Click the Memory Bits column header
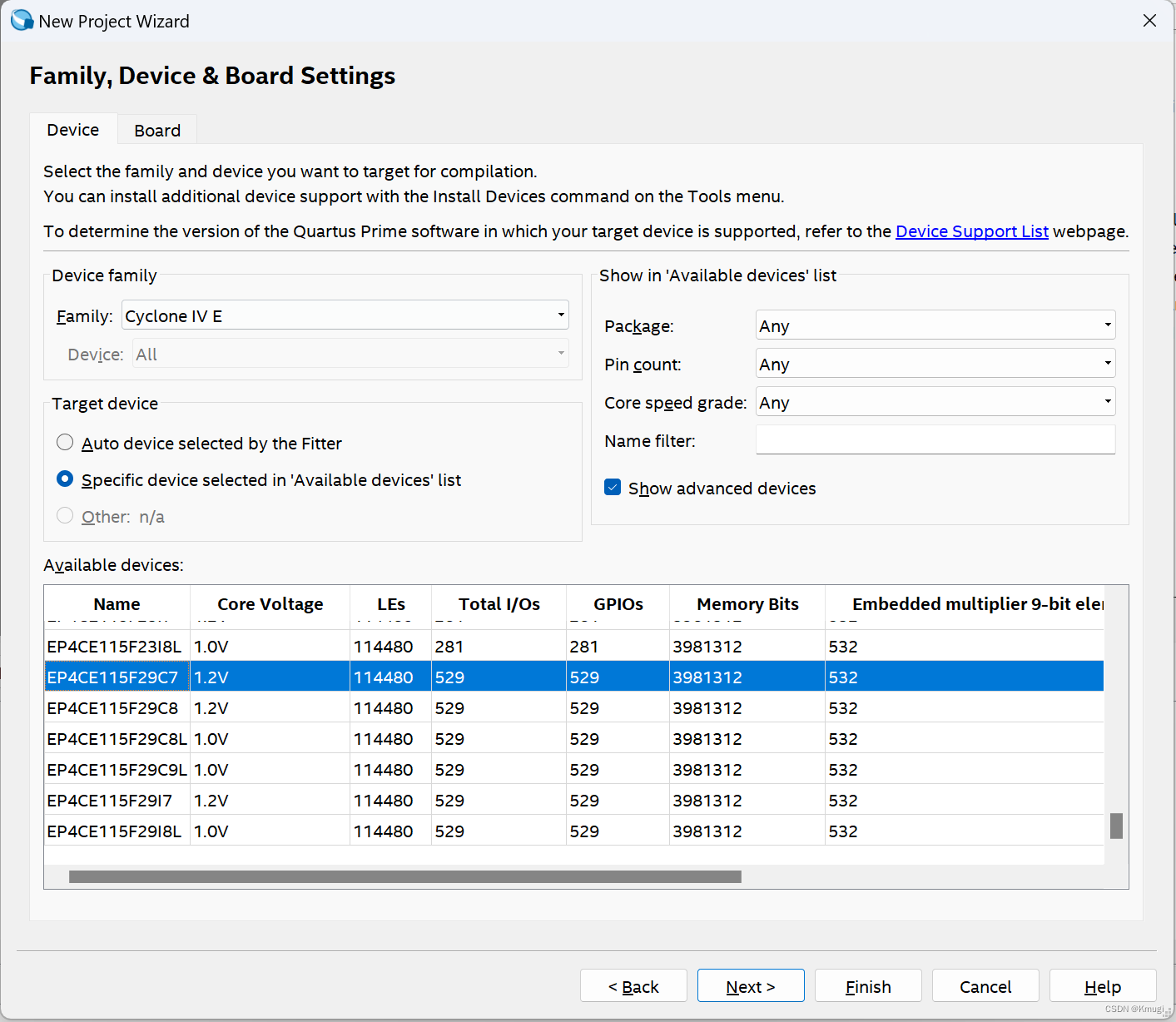This screenshot has height=1022, width=1176. click(x=747, y=604)
